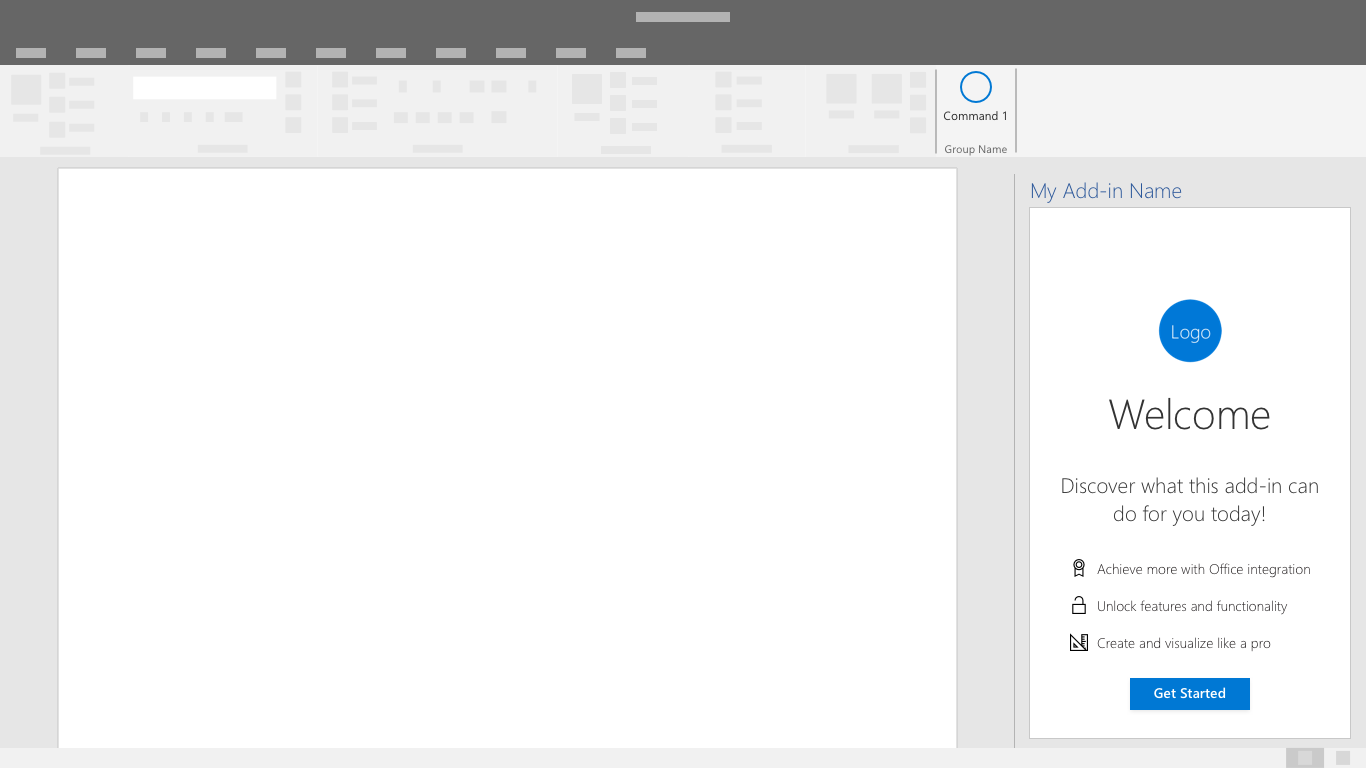Viewport: 1366px width, 768px height.
Task: Click the circular Logo icon in task pane
Action: (1190, 331)
